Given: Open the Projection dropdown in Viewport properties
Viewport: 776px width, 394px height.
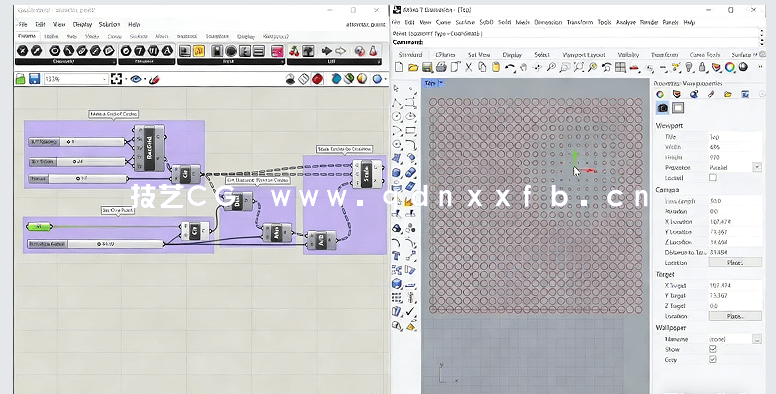Looking at the screenshot, I should [757, 167].
